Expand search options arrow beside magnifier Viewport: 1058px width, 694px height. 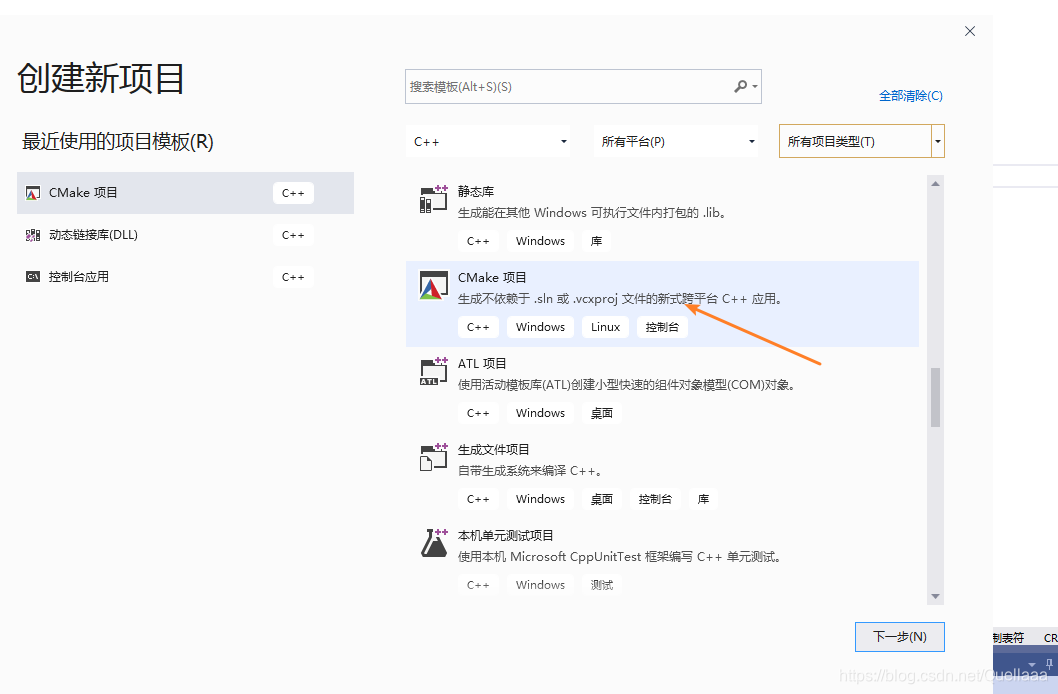[x=755, y=86]
